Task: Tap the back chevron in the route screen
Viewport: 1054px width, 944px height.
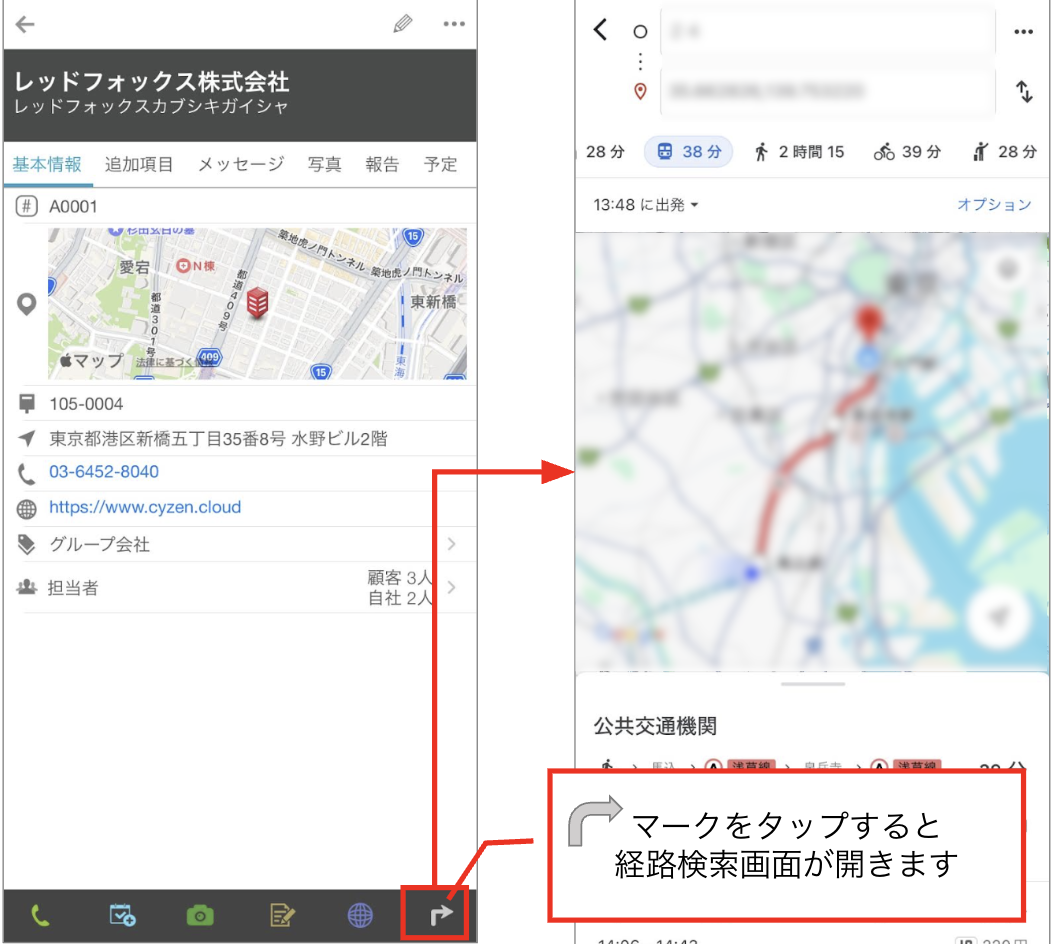Action: (x=600, y=29)
